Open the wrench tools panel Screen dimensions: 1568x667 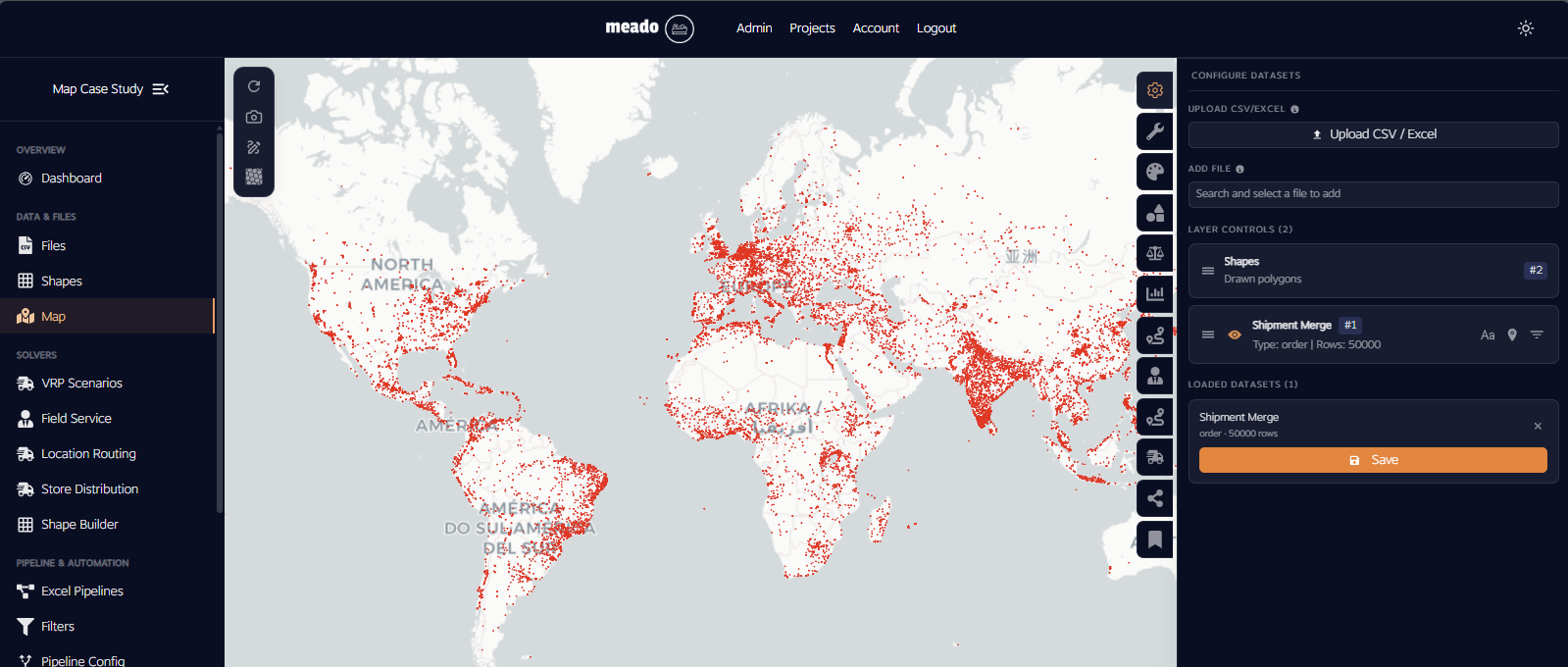(1155, 131)
